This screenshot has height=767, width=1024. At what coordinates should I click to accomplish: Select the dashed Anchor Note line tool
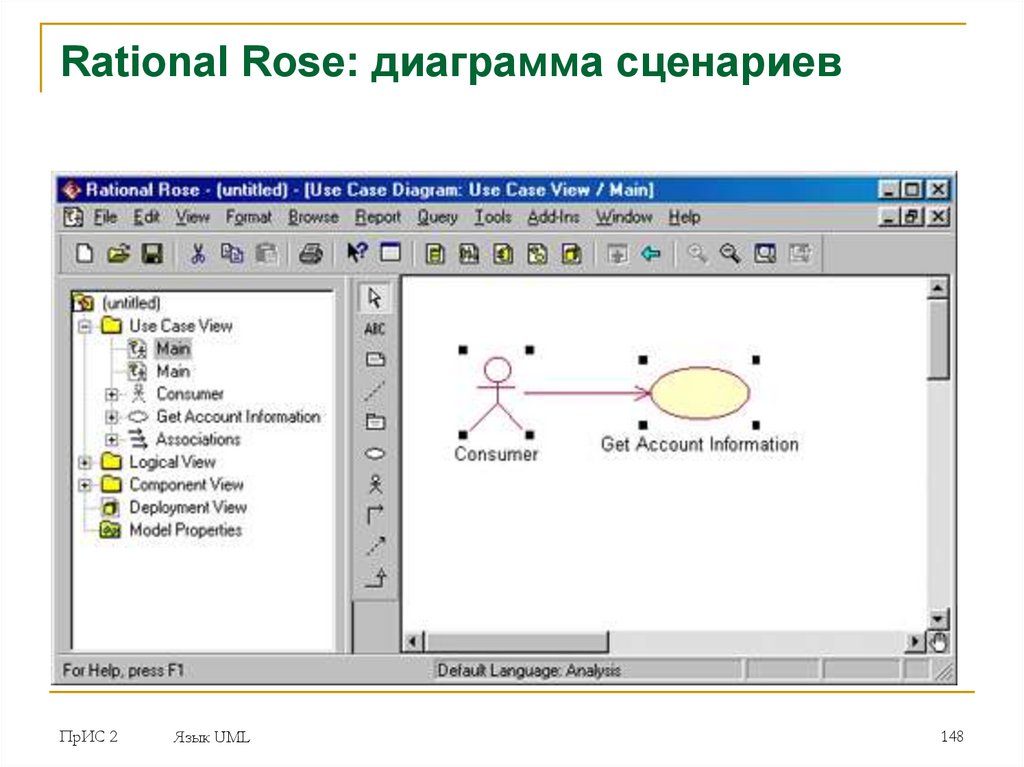375,391
